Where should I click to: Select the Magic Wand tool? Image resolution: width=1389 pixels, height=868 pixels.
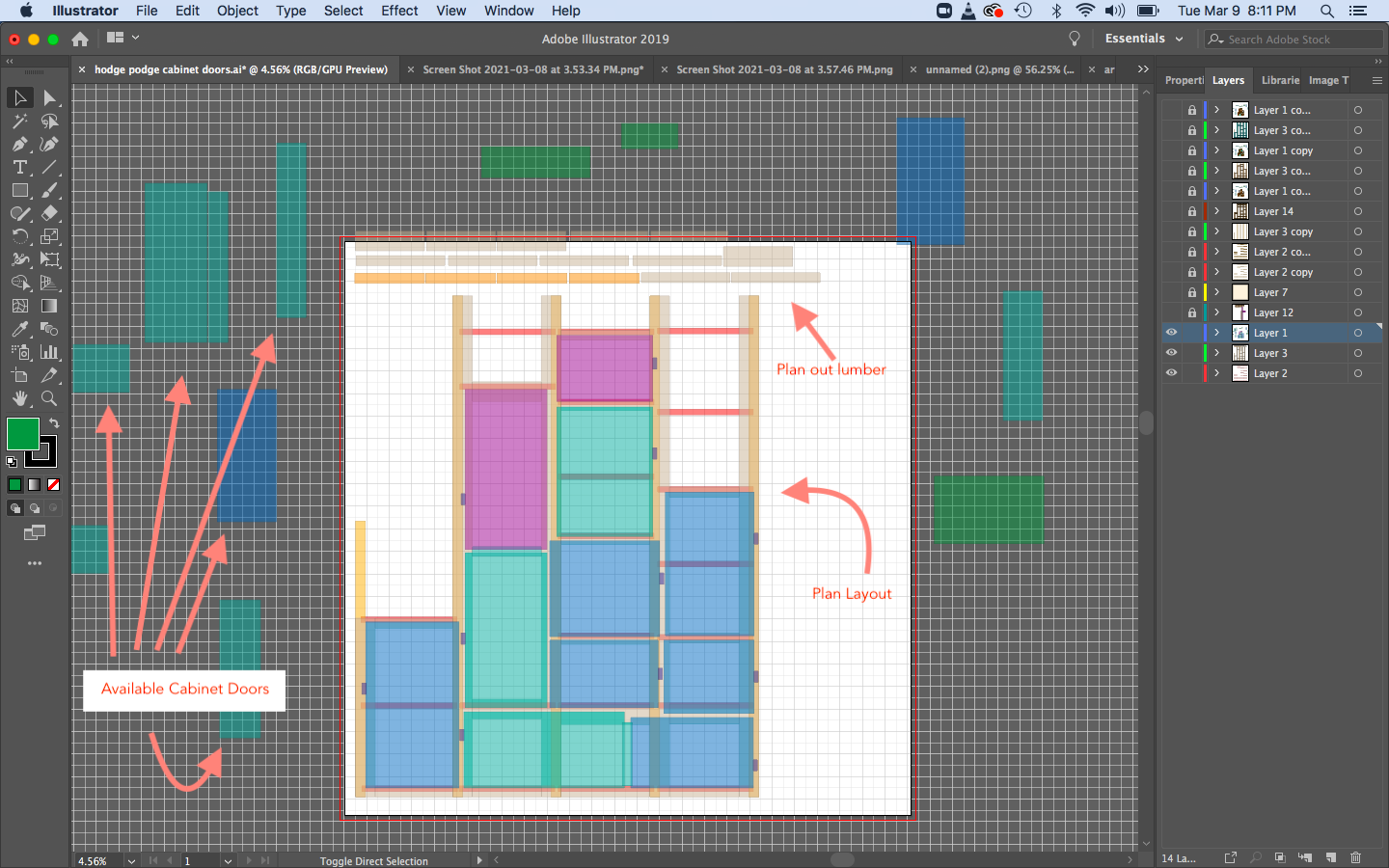[19, 122]
